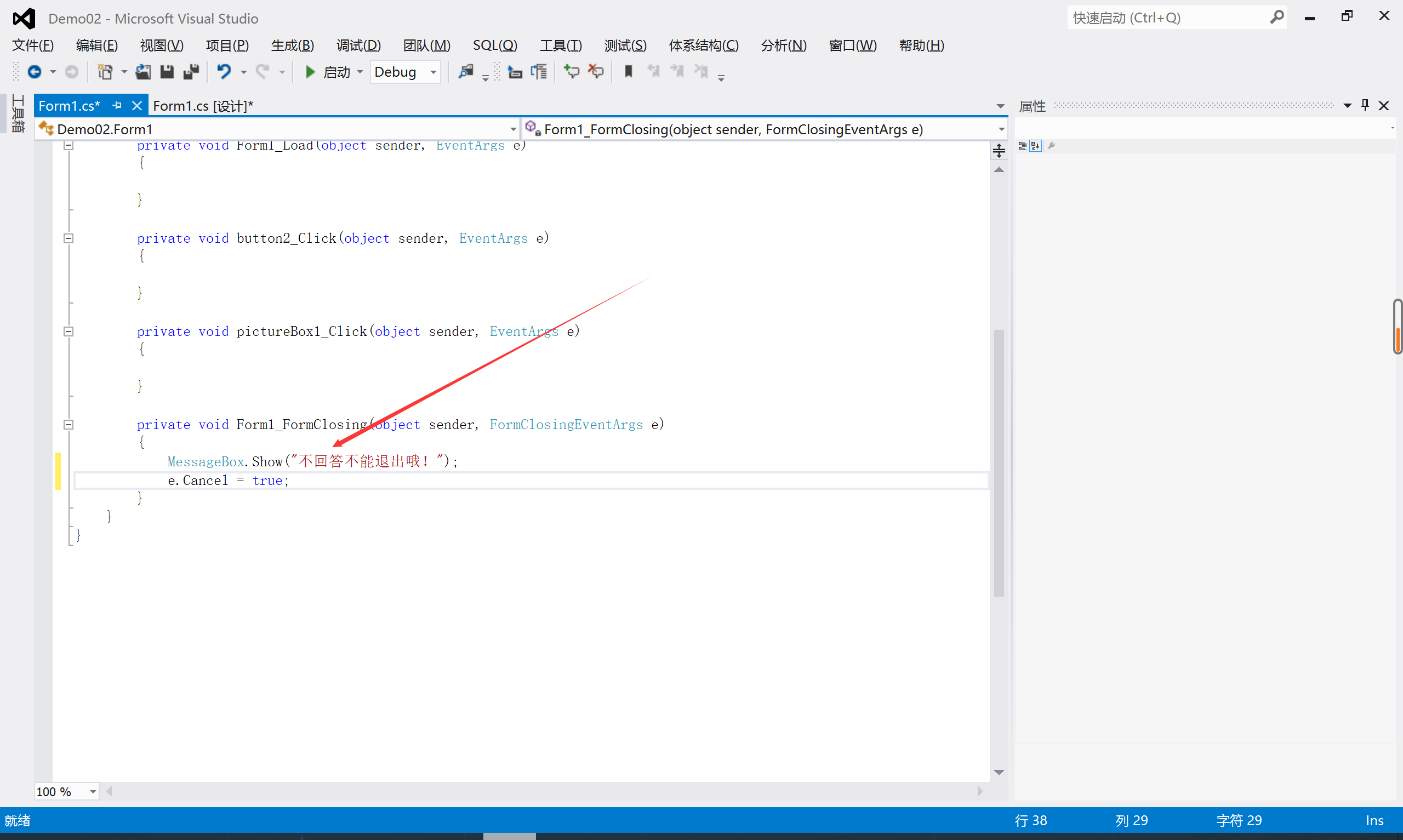Open the 工具箱 toolbox side tab
The image size is (1403, 840).
[x=18, y=114]
